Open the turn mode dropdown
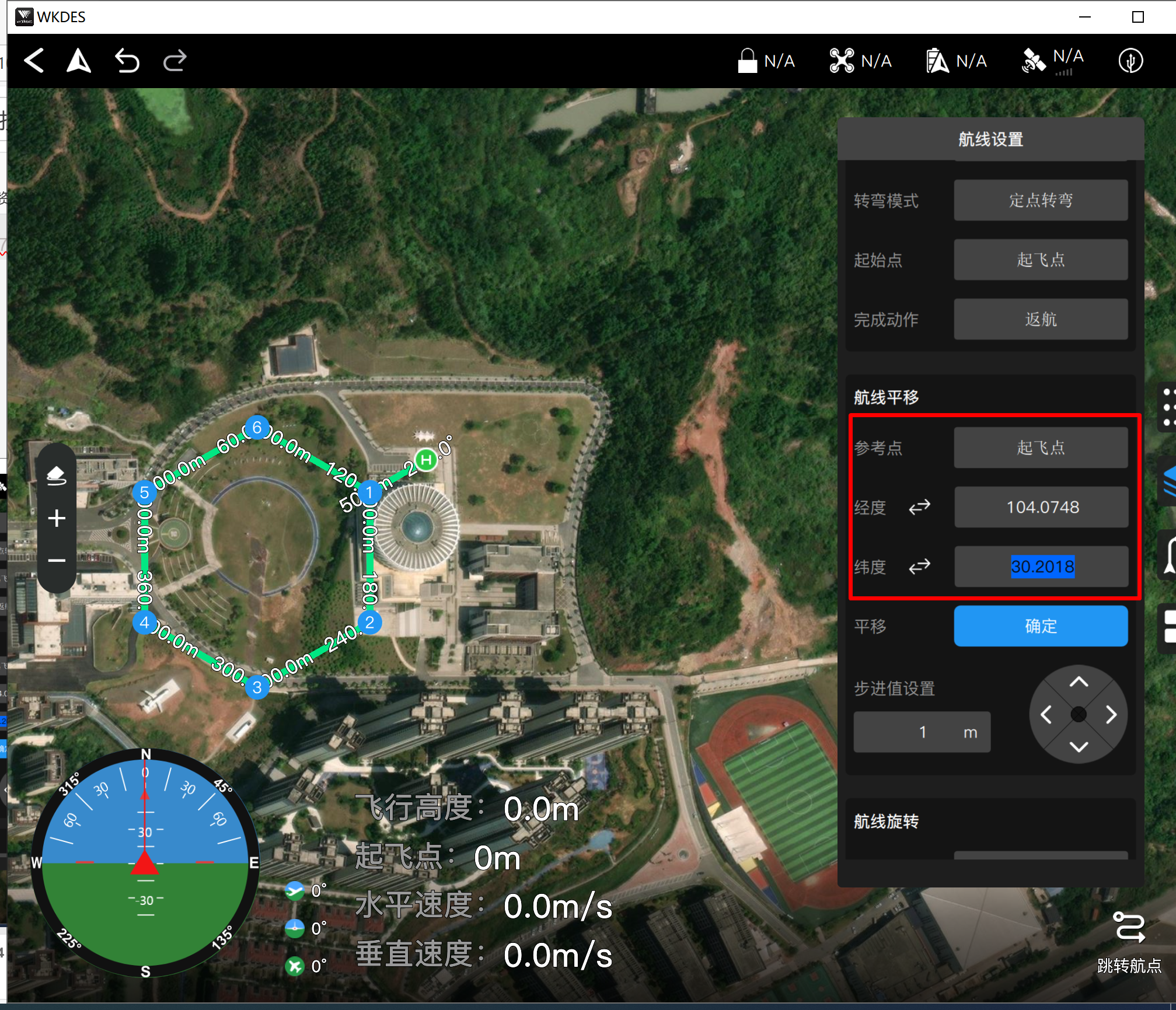 (x=1040, y=200)
